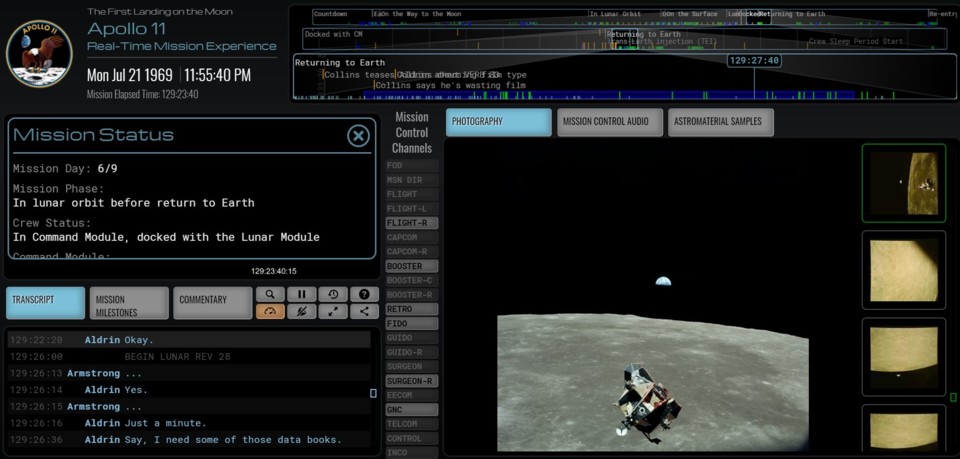Click the 129:27:40 timeline time marker
Image resolution: width=960 pixels, height=459 pixels.
(754, 61)
